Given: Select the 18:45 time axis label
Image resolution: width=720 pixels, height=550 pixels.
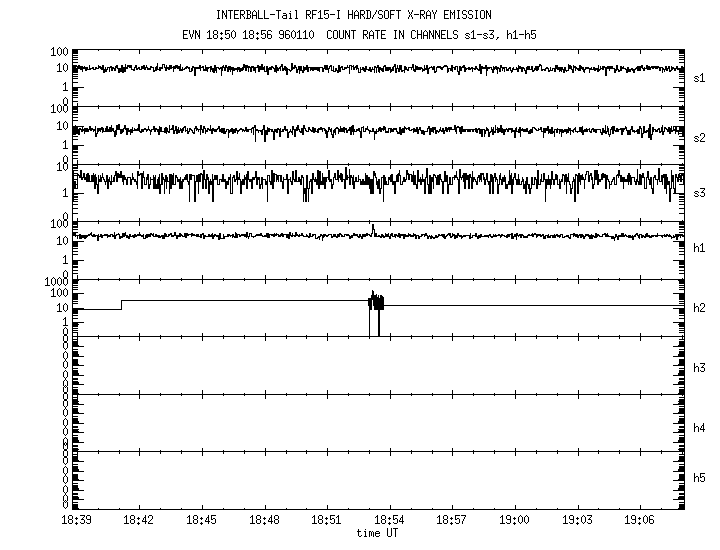Looking at the screenshot, I should point(201,521).
